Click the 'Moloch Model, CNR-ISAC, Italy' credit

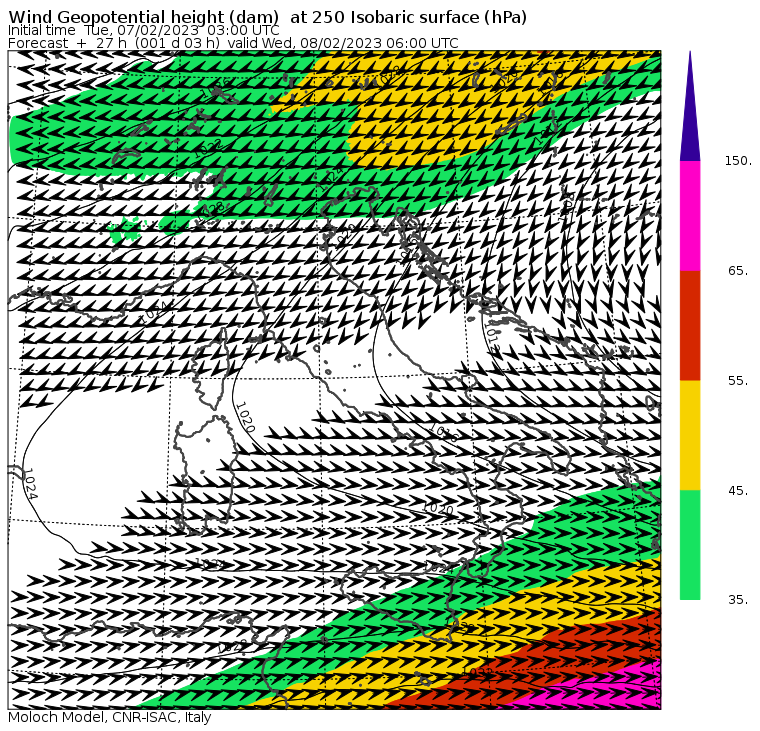click(110, 717)
